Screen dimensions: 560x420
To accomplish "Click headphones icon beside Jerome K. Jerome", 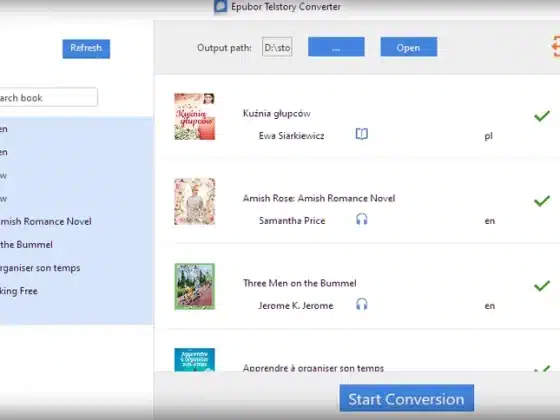I will [x=361, y=304].
